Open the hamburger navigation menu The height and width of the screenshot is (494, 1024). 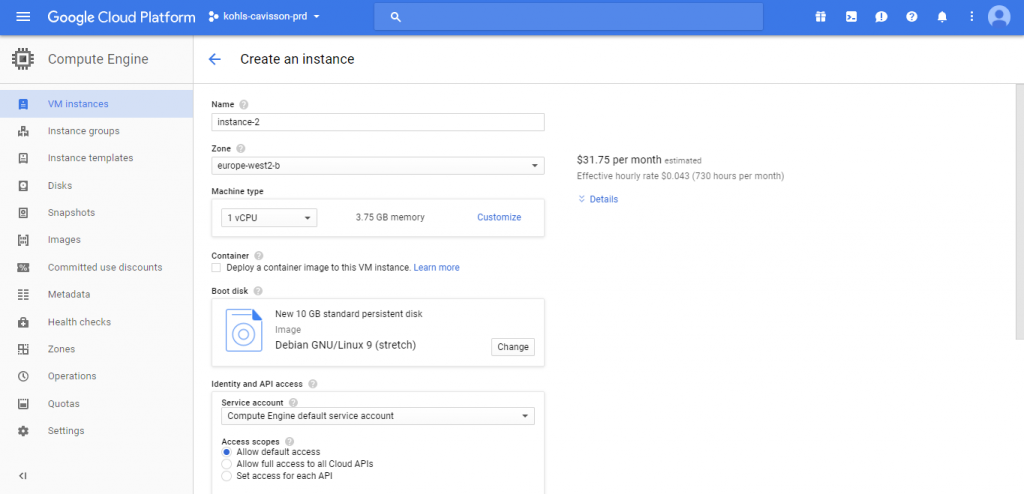coord(24,17)
